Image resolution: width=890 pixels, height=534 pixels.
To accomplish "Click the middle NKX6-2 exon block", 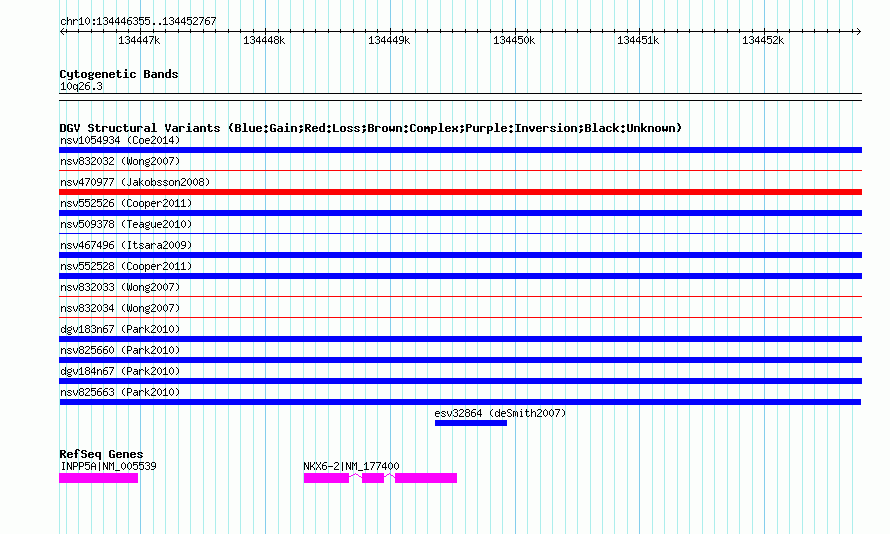I will [x=373, y=478].
